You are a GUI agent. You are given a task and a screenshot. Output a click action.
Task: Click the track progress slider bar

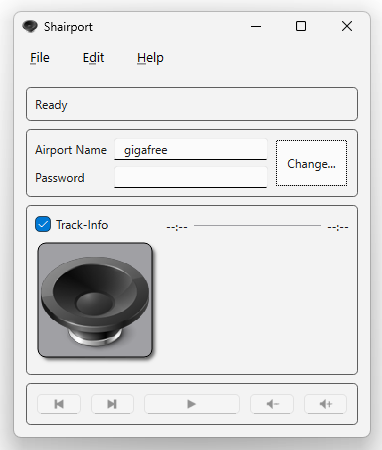(257, 226)
